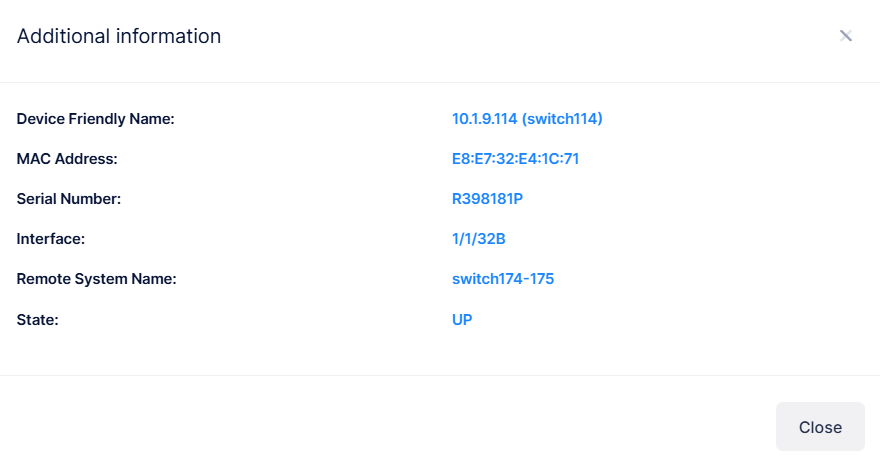The image size is (880, 463).
Task: Select the Serial Number label
Action: [69, 199]
